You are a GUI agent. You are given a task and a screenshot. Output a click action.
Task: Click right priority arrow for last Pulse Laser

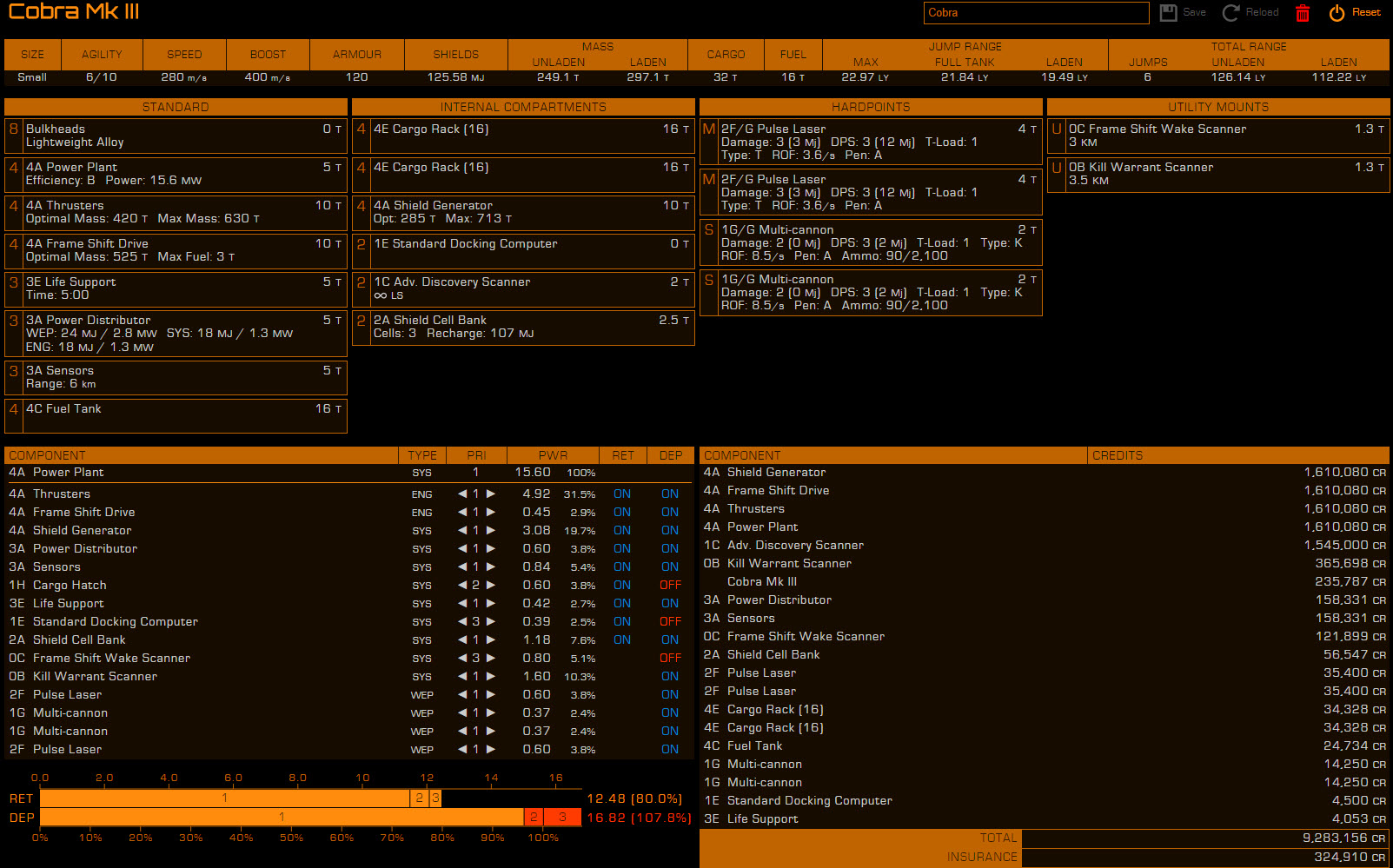click(x=491, y=749)
